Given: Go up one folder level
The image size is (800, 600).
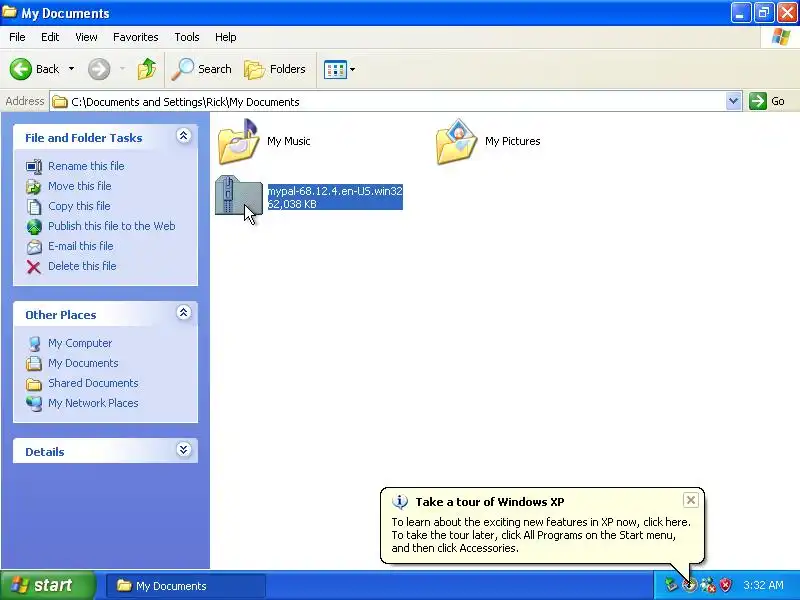Looking at the screenshot, I should pyautogui.click(x=146, y=69).
